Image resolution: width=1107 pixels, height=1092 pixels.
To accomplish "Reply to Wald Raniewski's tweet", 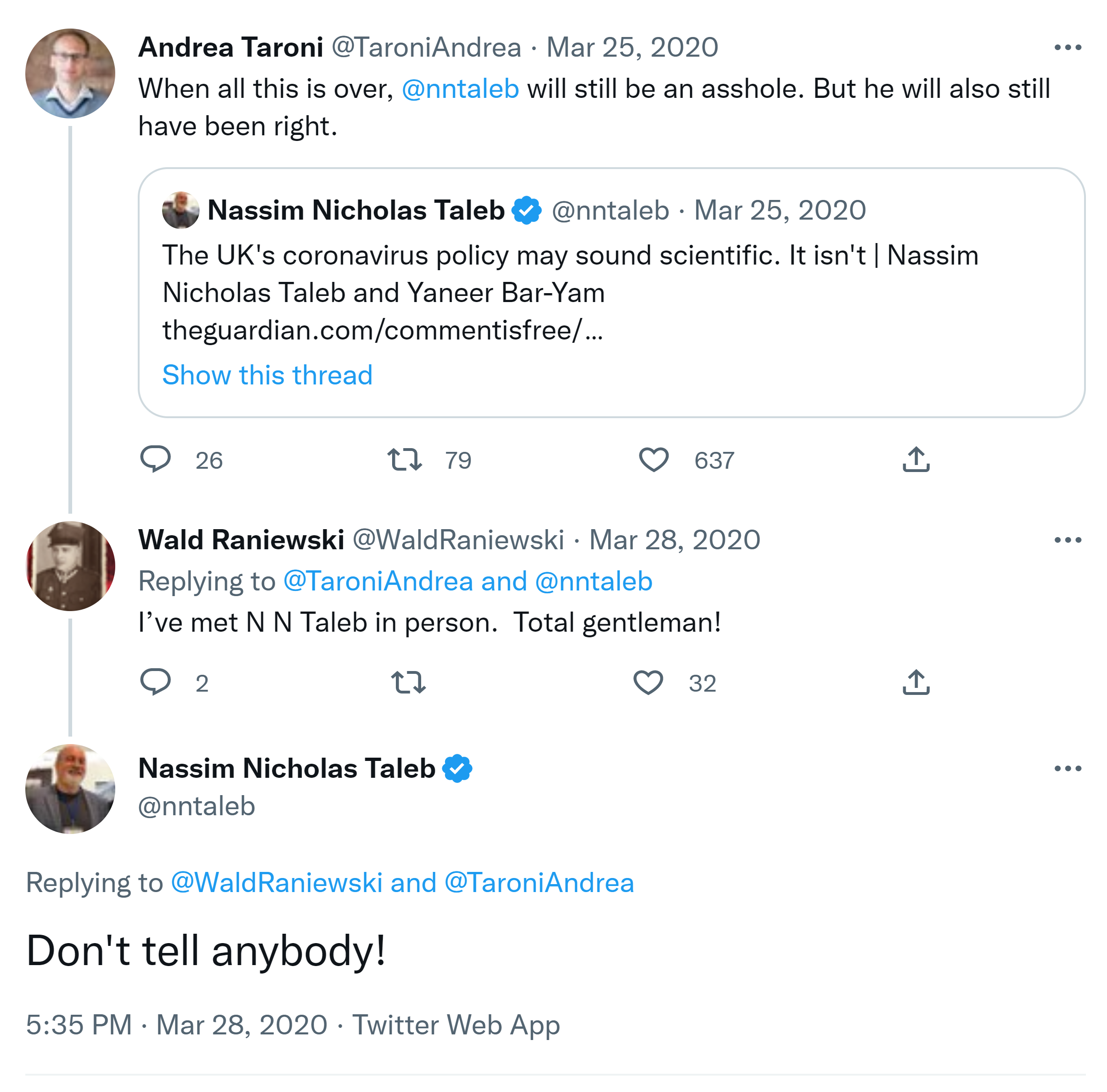I will pyautogui.click(x=155, y=681).
